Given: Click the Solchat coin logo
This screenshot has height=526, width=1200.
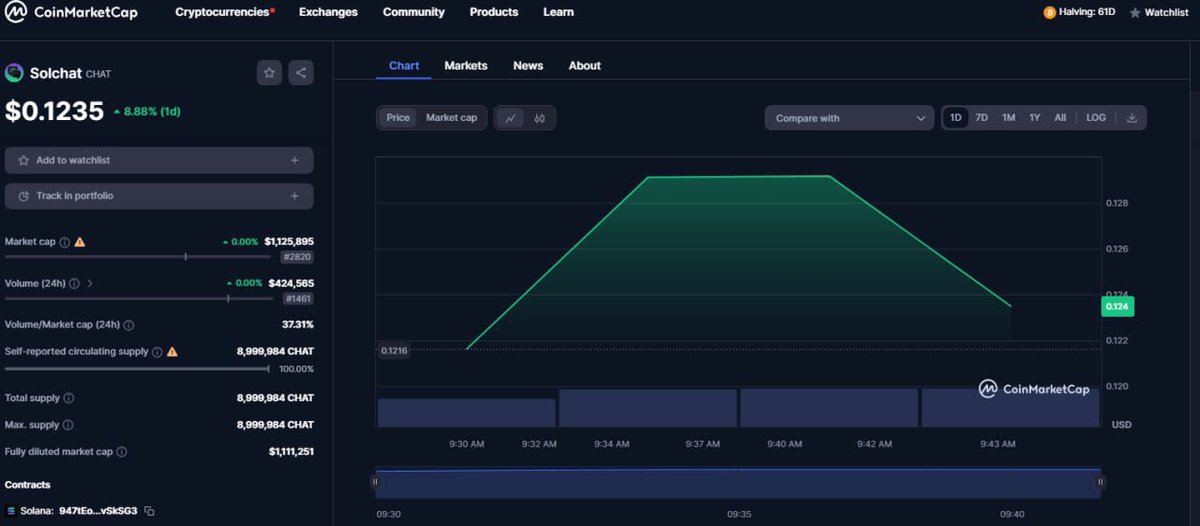Looking at the screenshot, I should coord(14,73).
